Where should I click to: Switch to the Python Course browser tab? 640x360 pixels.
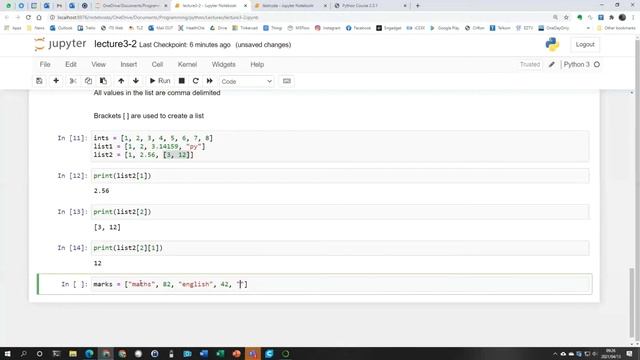[370, 6]
